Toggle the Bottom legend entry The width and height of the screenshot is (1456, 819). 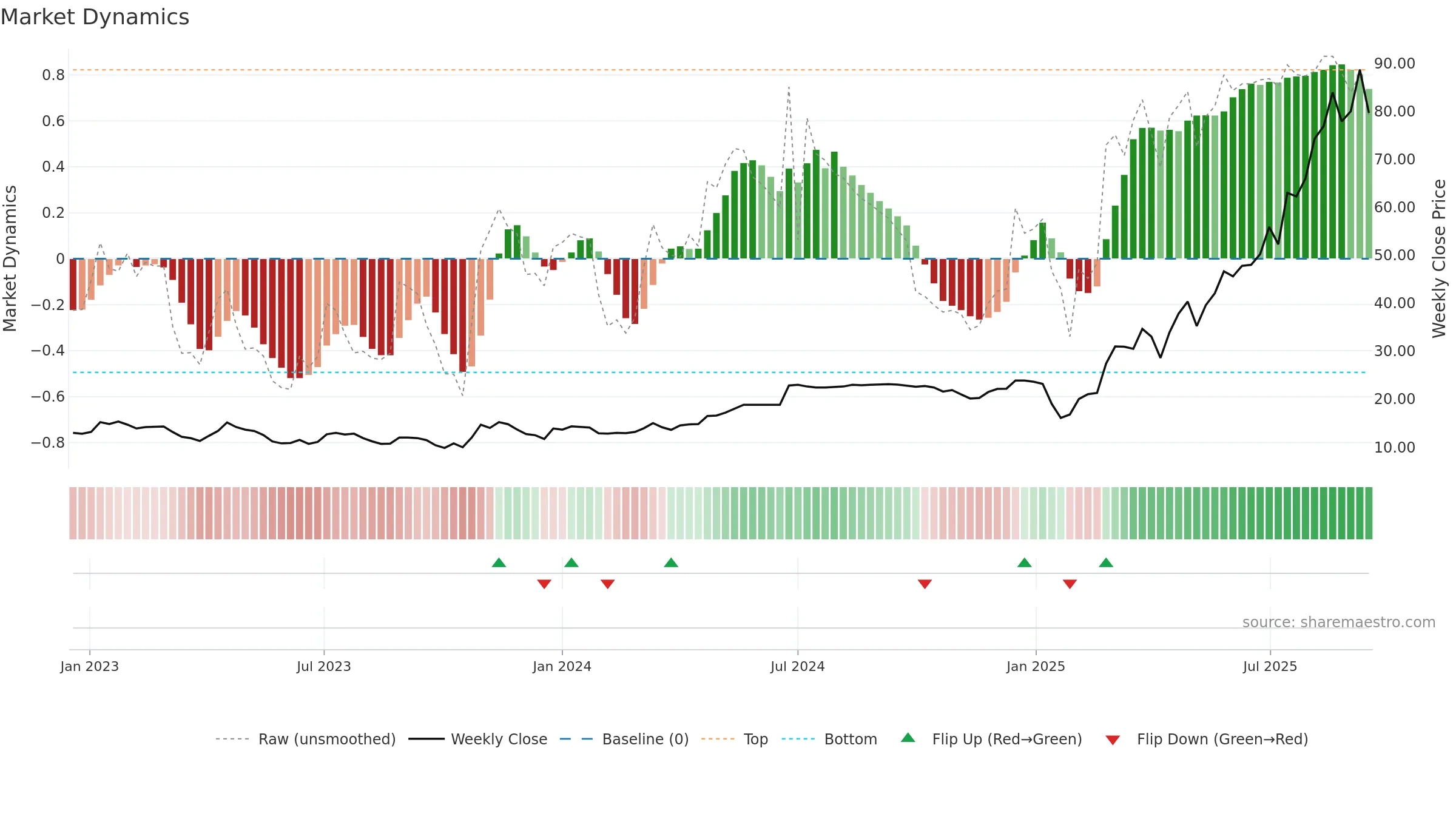click(x=829, y=739)
